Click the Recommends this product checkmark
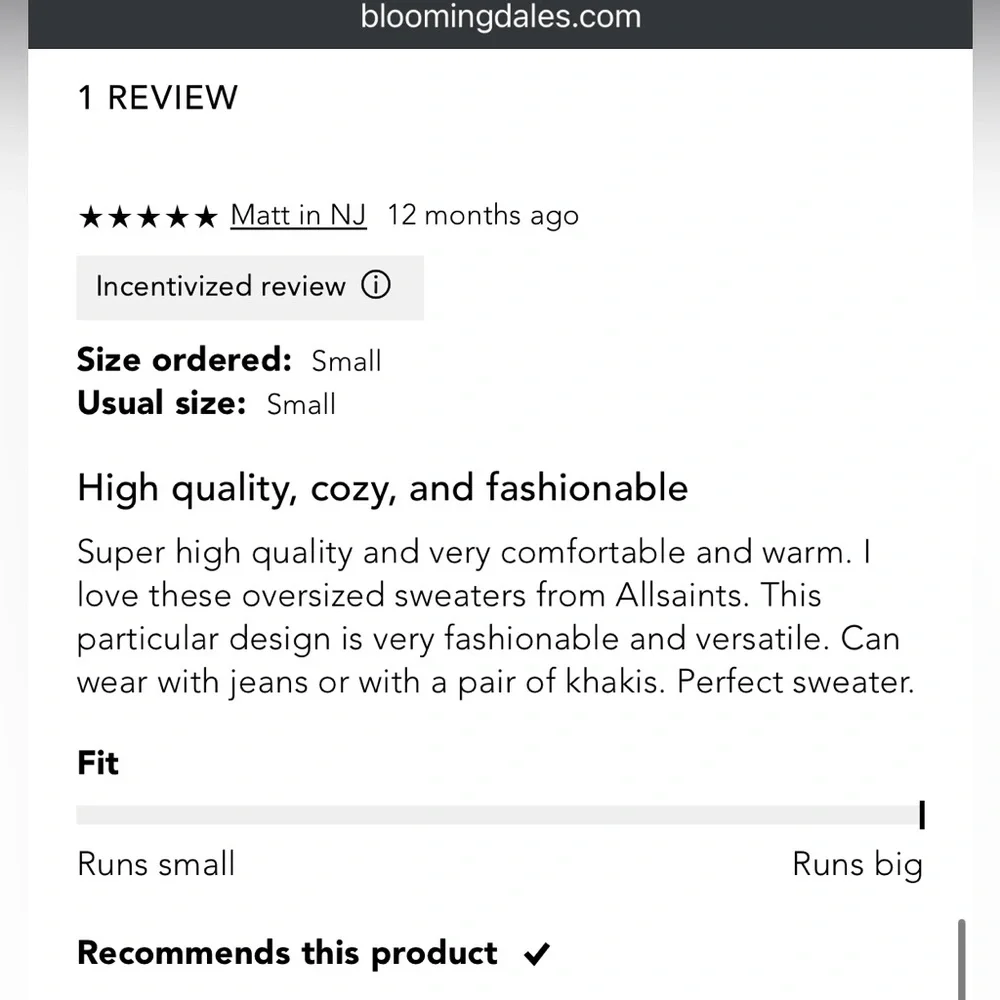The width and height of the screenshot is (1000, 1000). (x=536, y=954)
